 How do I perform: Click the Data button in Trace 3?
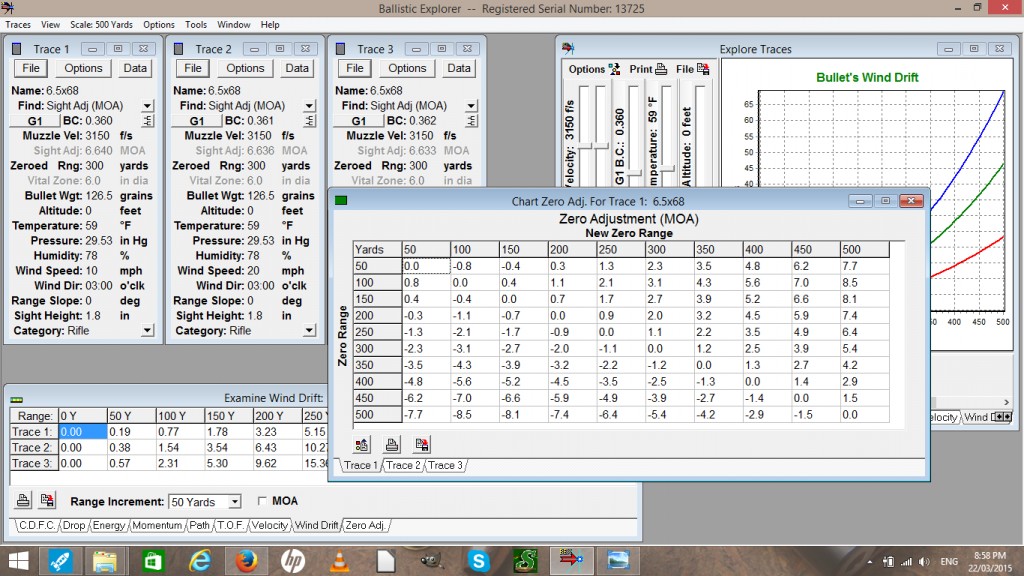coord(458,68)
